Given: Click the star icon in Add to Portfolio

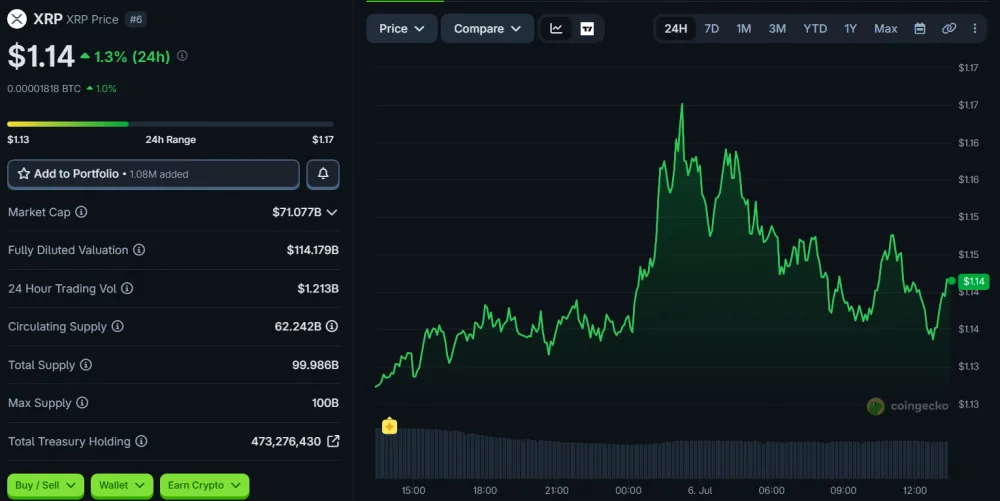Looking at the screenshot, I should [x=24, y=173].
